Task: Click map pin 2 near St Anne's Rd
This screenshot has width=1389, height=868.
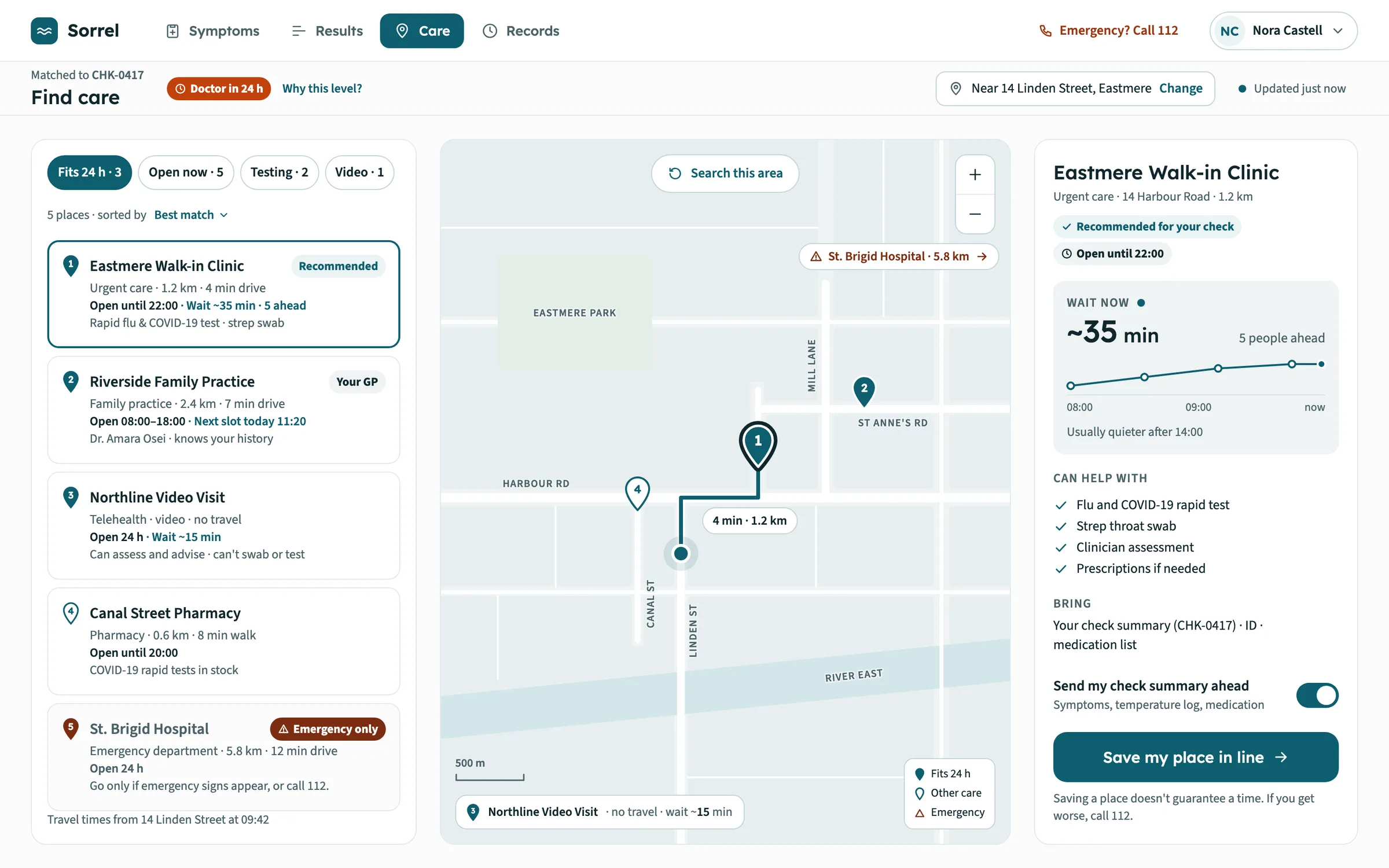Action: click(x=864, y=391)
